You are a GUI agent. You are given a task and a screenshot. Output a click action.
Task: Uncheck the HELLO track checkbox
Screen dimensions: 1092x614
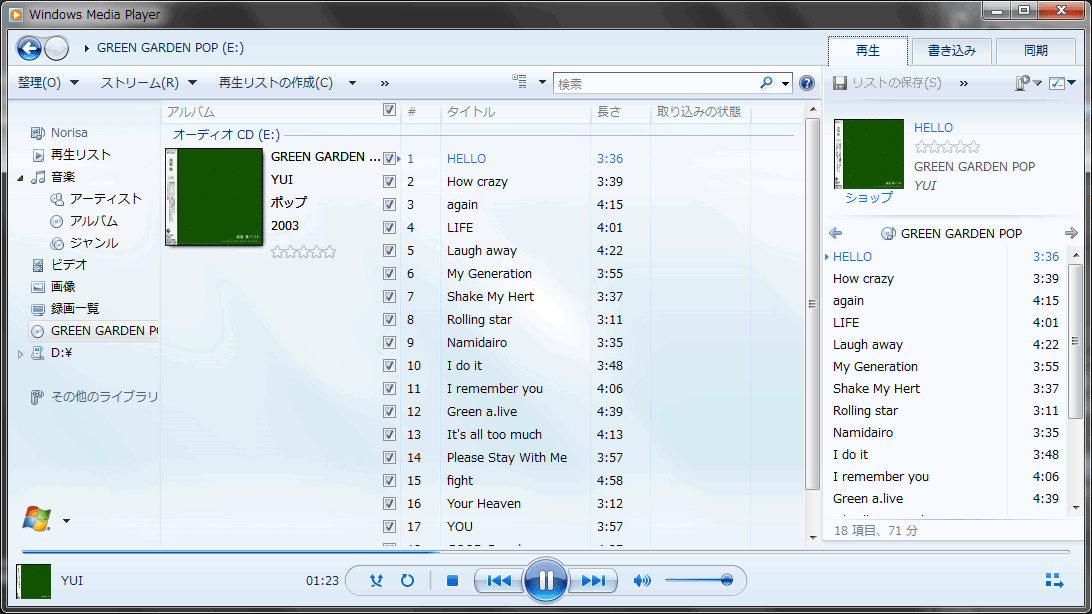coord(389,158)
